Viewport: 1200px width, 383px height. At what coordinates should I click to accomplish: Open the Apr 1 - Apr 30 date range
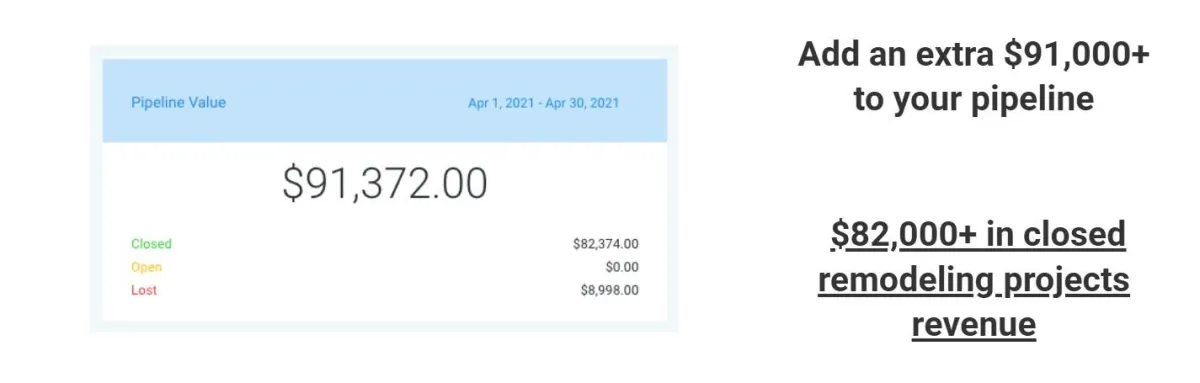tap(544, 103)
